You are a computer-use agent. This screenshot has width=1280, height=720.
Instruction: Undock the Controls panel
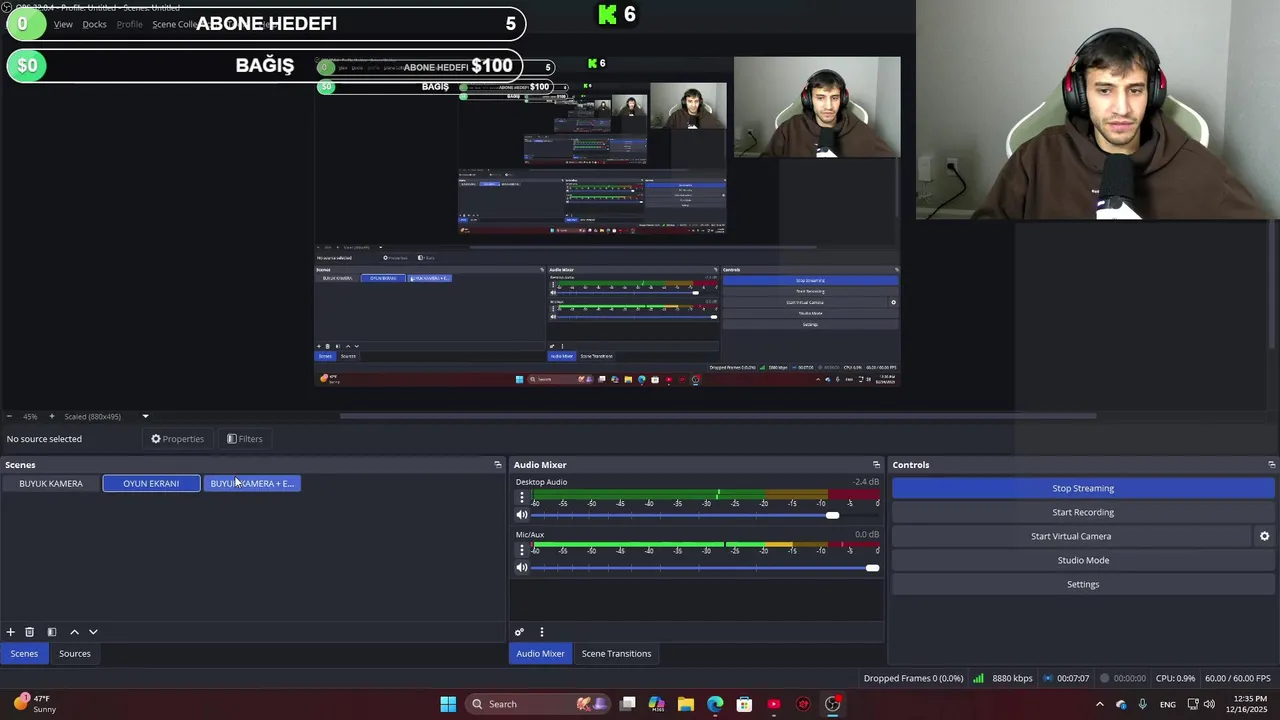[x=1272, y=465]
